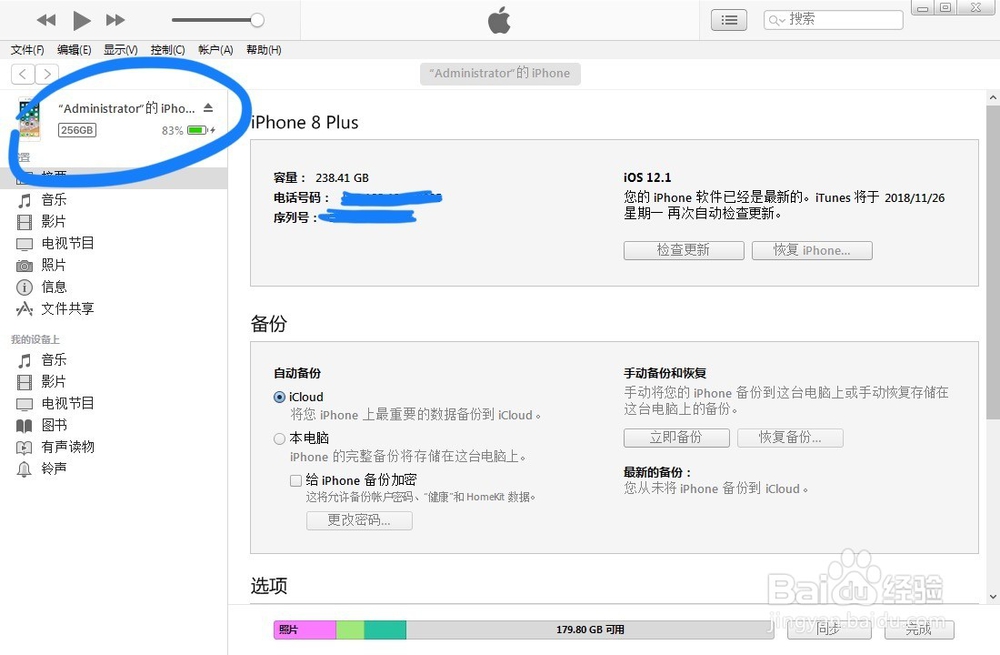Click the 恢复备份... button
The image size is (1000, 655).
click(x=790, y=438)
